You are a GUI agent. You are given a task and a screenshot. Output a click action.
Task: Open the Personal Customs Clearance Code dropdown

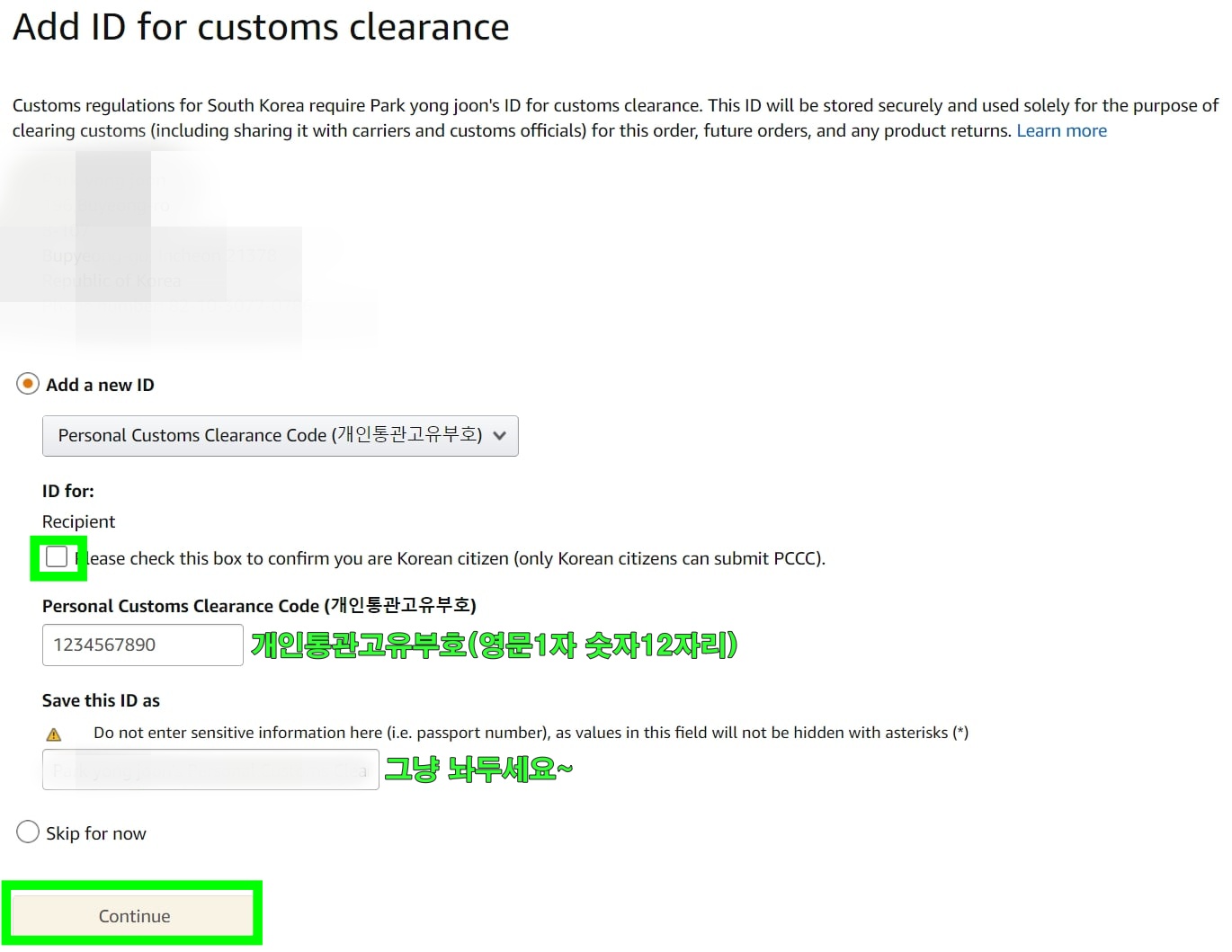point(281,436)
